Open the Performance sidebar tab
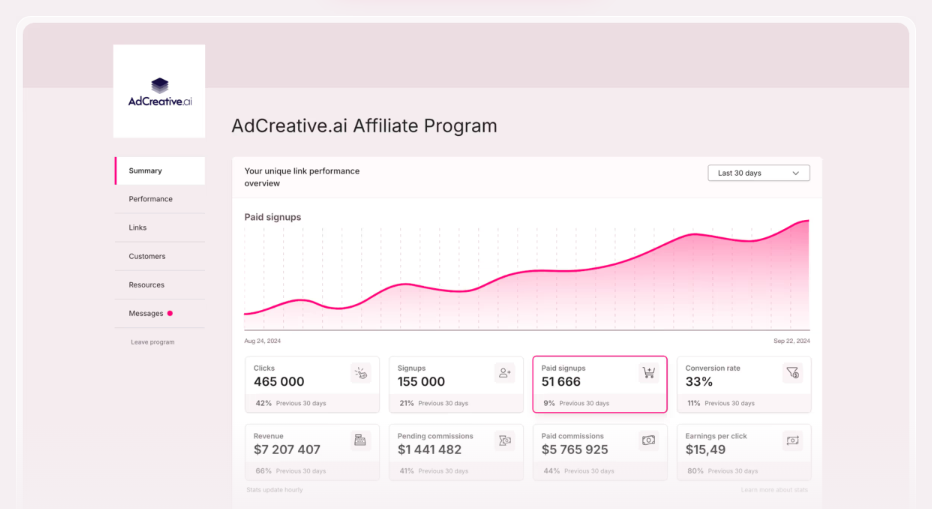The image size is (932, 509). 160,199
